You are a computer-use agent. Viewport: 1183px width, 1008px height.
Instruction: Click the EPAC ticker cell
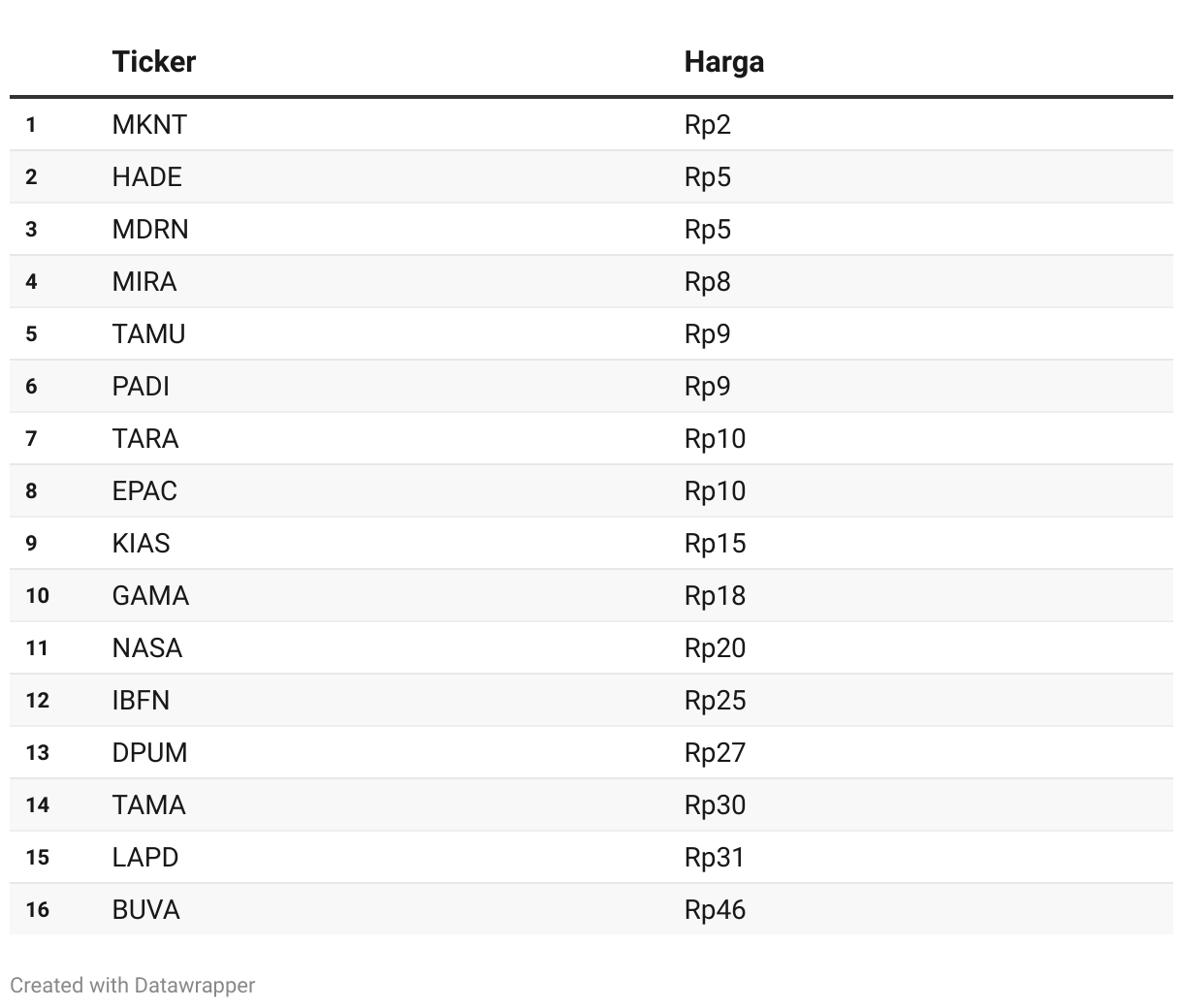144,491
